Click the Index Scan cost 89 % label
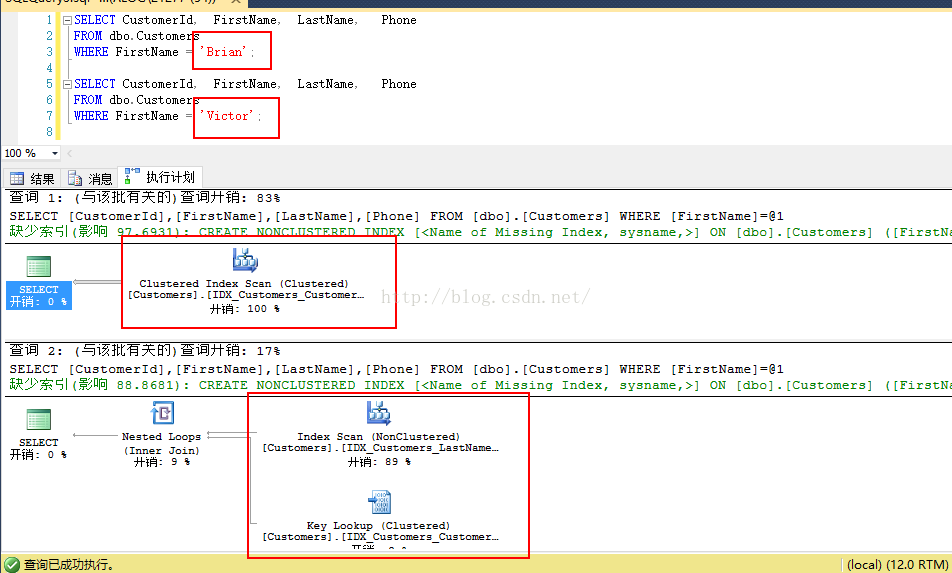 (x=379, y=461)
